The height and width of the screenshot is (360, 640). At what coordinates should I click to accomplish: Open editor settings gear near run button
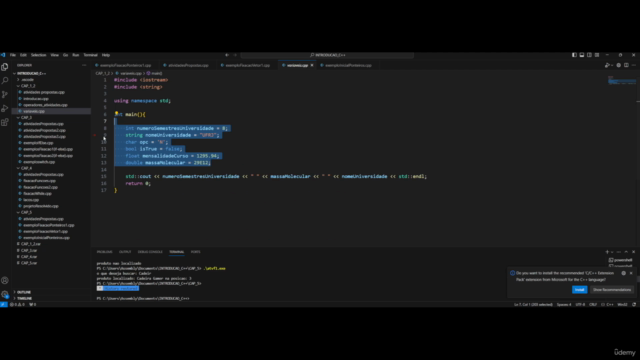[619, 65]
